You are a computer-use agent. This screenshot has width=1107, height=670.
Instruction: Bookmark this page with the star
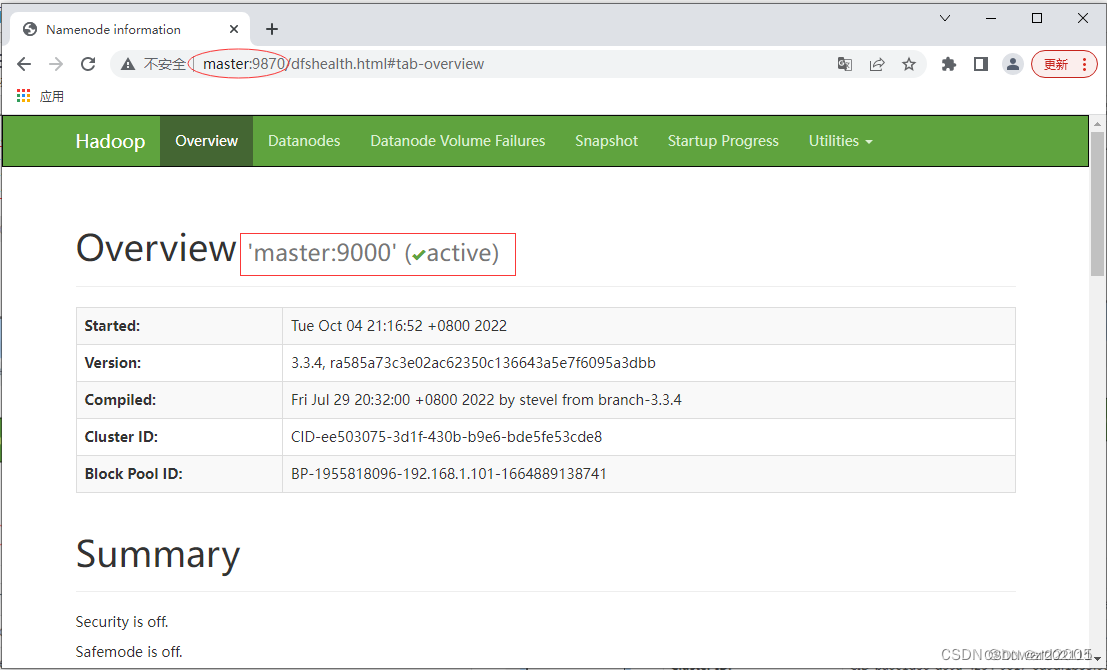(x=909, y=64)
